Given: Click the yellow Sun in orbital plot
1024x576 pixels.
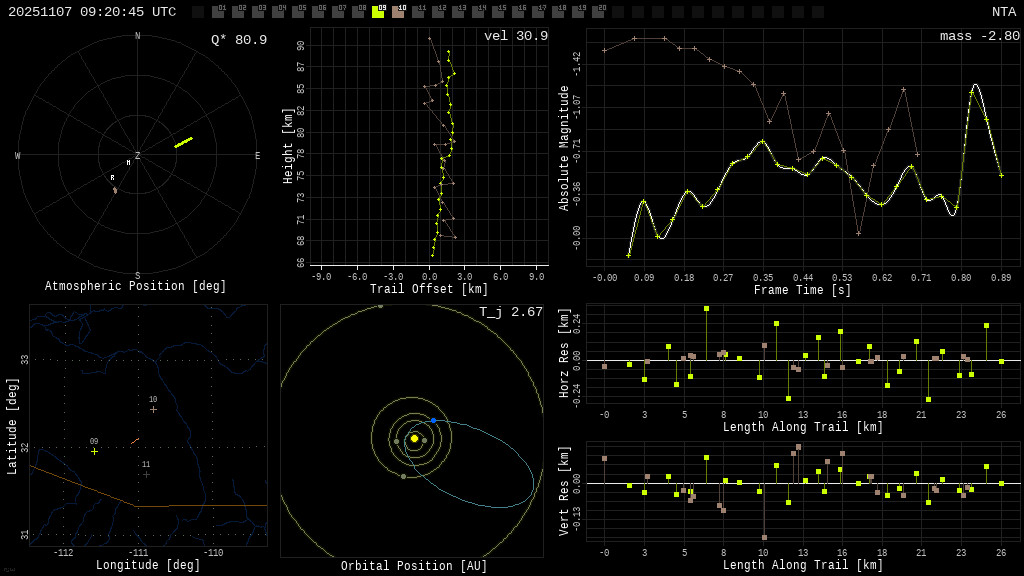Looking at the screenshot, I should point(414,438).
